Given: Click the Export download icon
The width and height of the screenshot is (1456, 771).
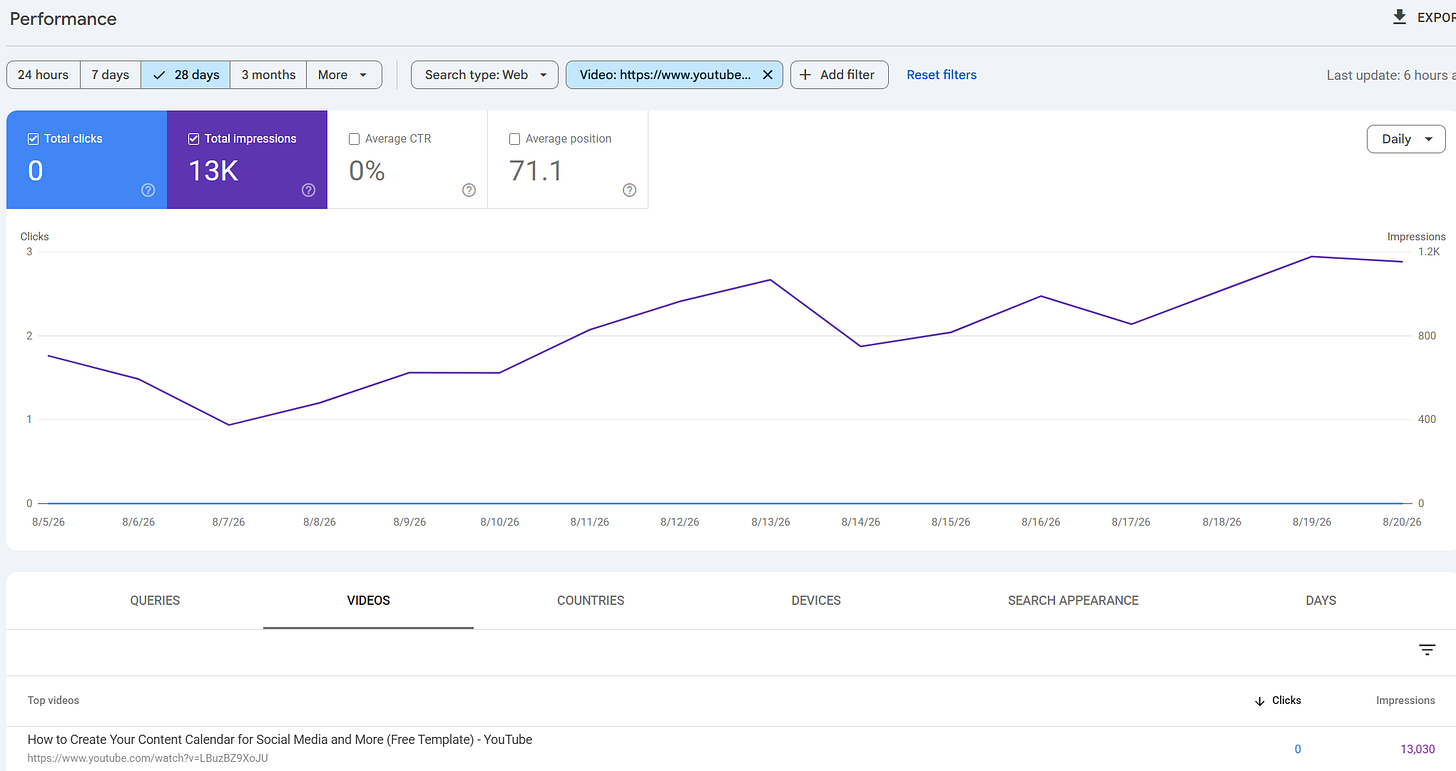Looking at the screenshot, I should coord(1400,17).
